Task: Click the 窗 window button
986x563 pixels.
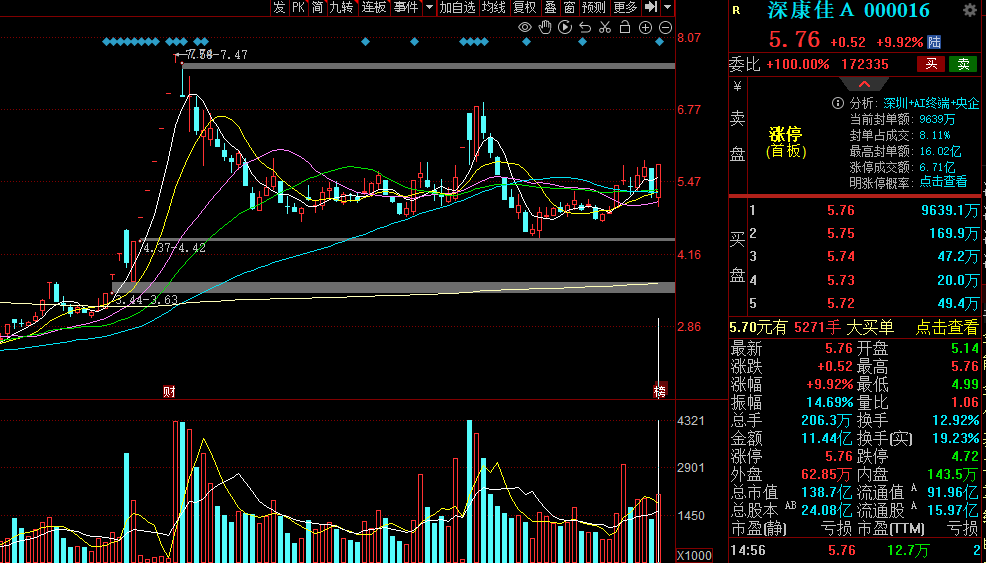Action: point(569,7)
